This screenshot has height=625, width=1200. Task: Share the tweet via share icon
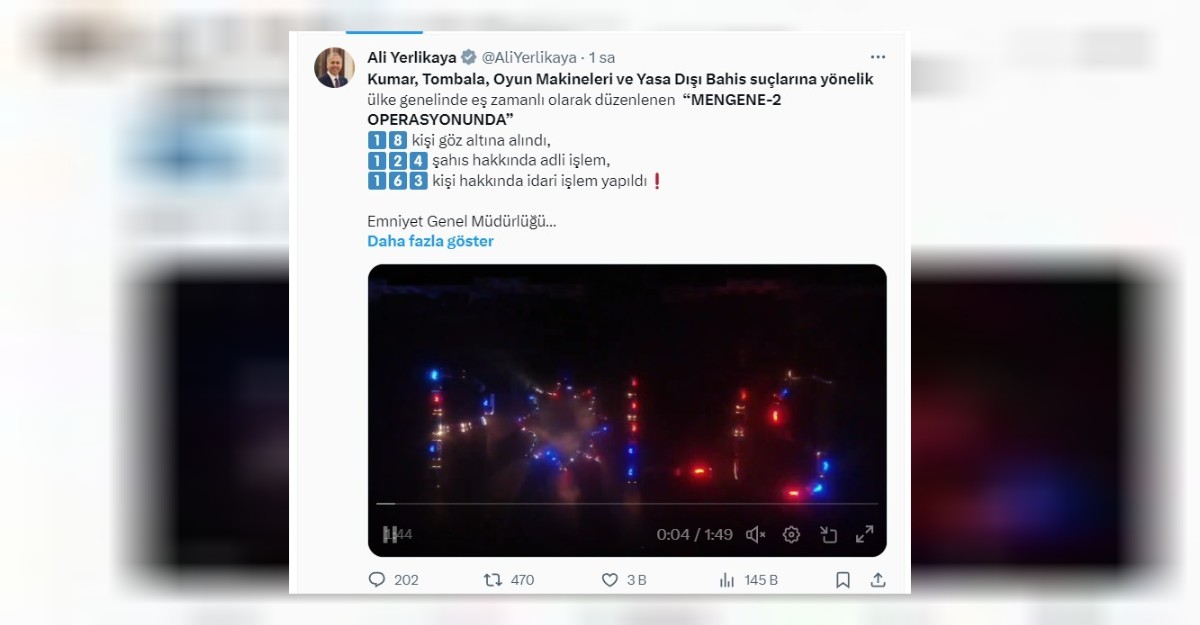[878, 580]
